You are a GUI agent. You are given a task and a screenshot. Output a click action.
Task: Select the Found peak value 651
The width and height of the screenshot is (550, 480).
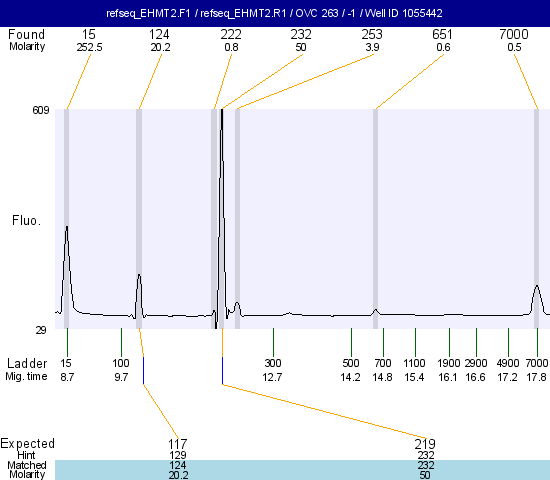point(442,34)
